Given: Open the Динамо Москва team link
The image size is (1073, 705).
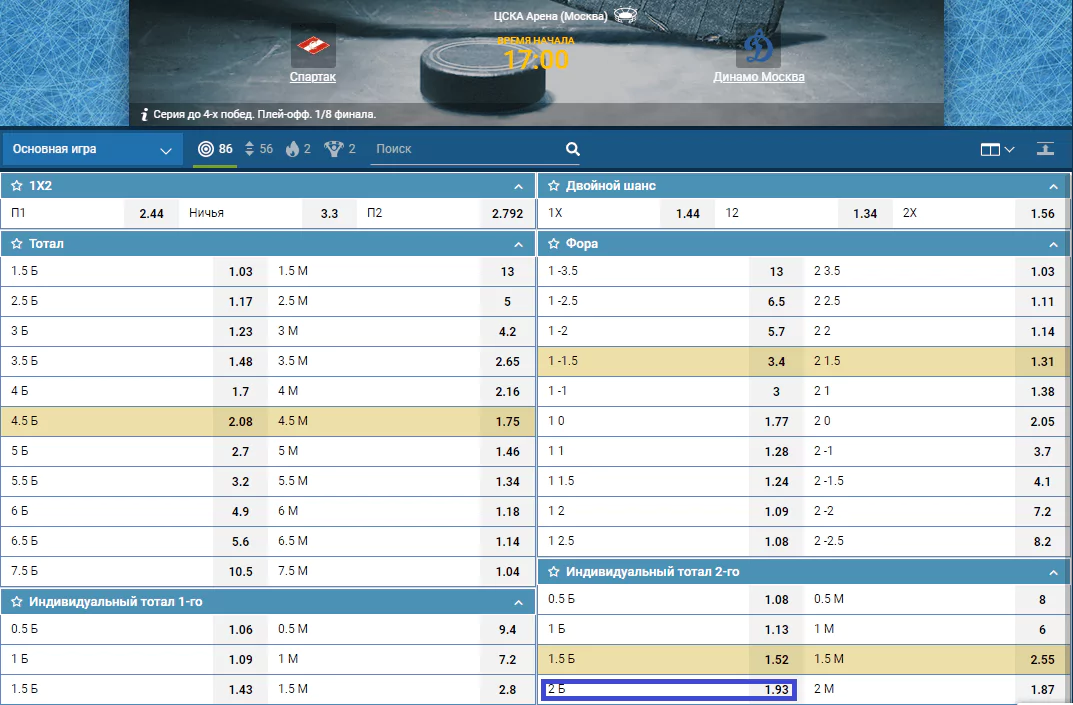Looking at the screenshot, I should tap(758, 77).
